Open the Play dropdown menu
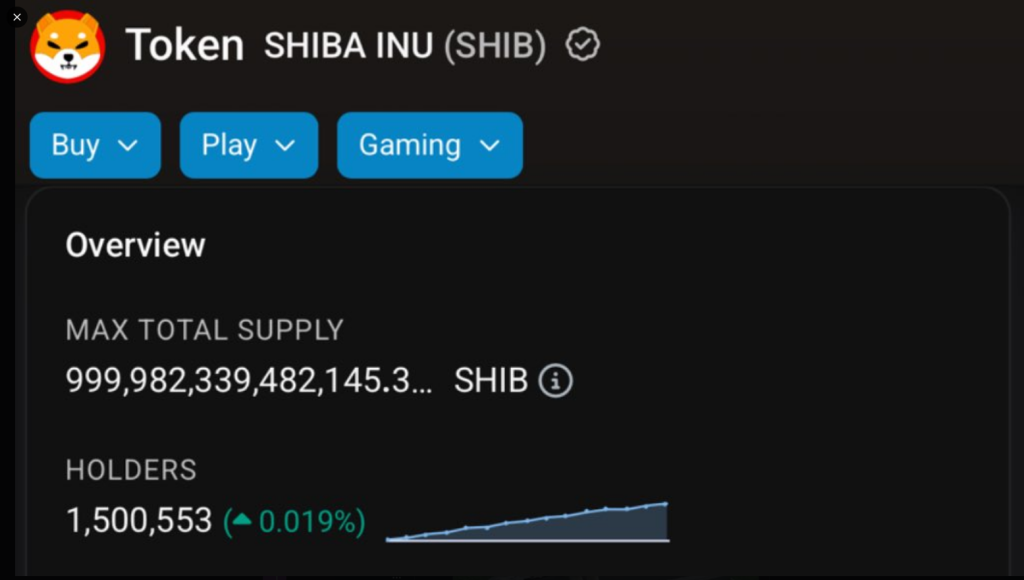The height and width of the screenshot is (580, 1024). pos(248,145)
